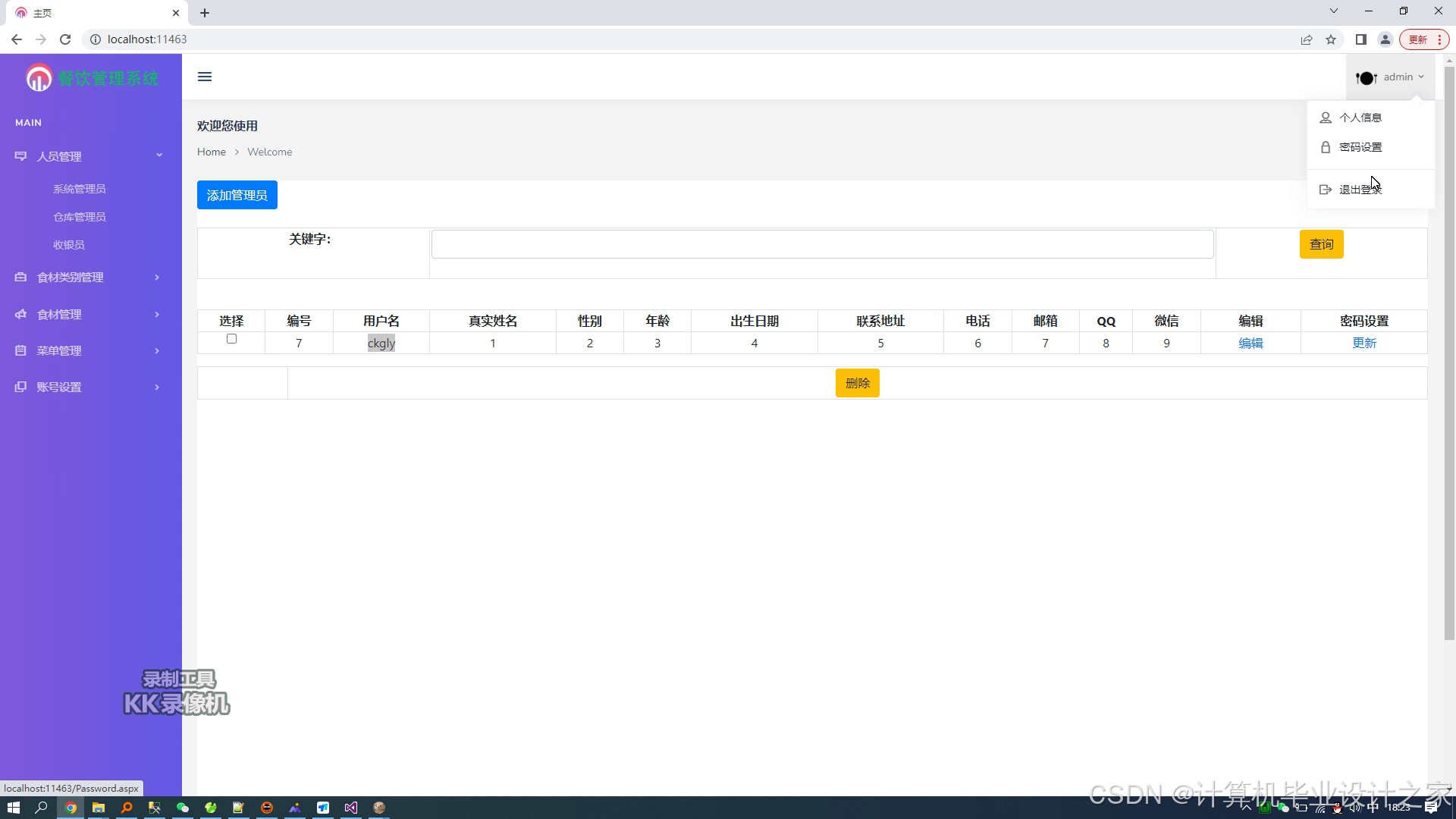The image size is (1456, 819).
Task: Click the browser back arrow
Action: (x=17, y=39)
